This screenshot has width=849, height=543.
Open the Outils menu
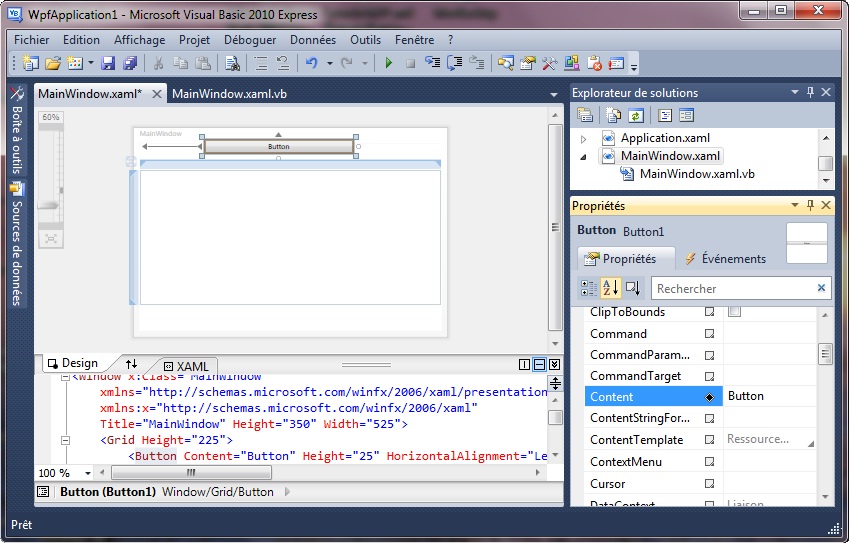click(x=365, y=40)
